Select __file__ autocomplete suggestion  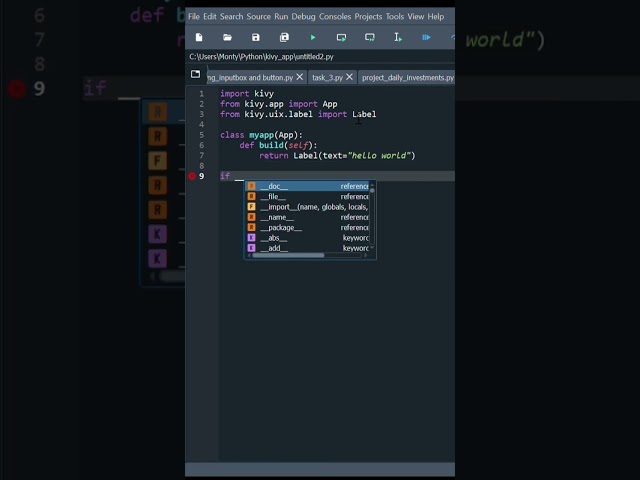click(308, 197)
